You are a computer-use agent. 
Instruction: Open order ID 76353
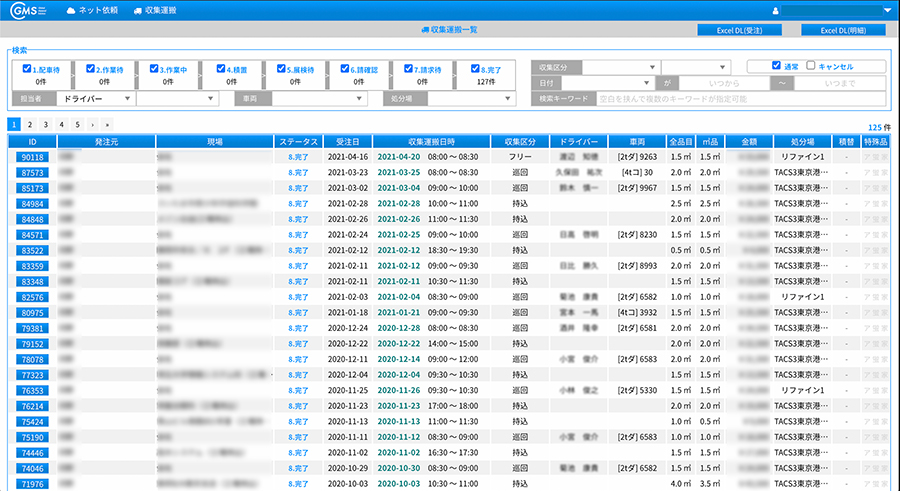(32, 391)
